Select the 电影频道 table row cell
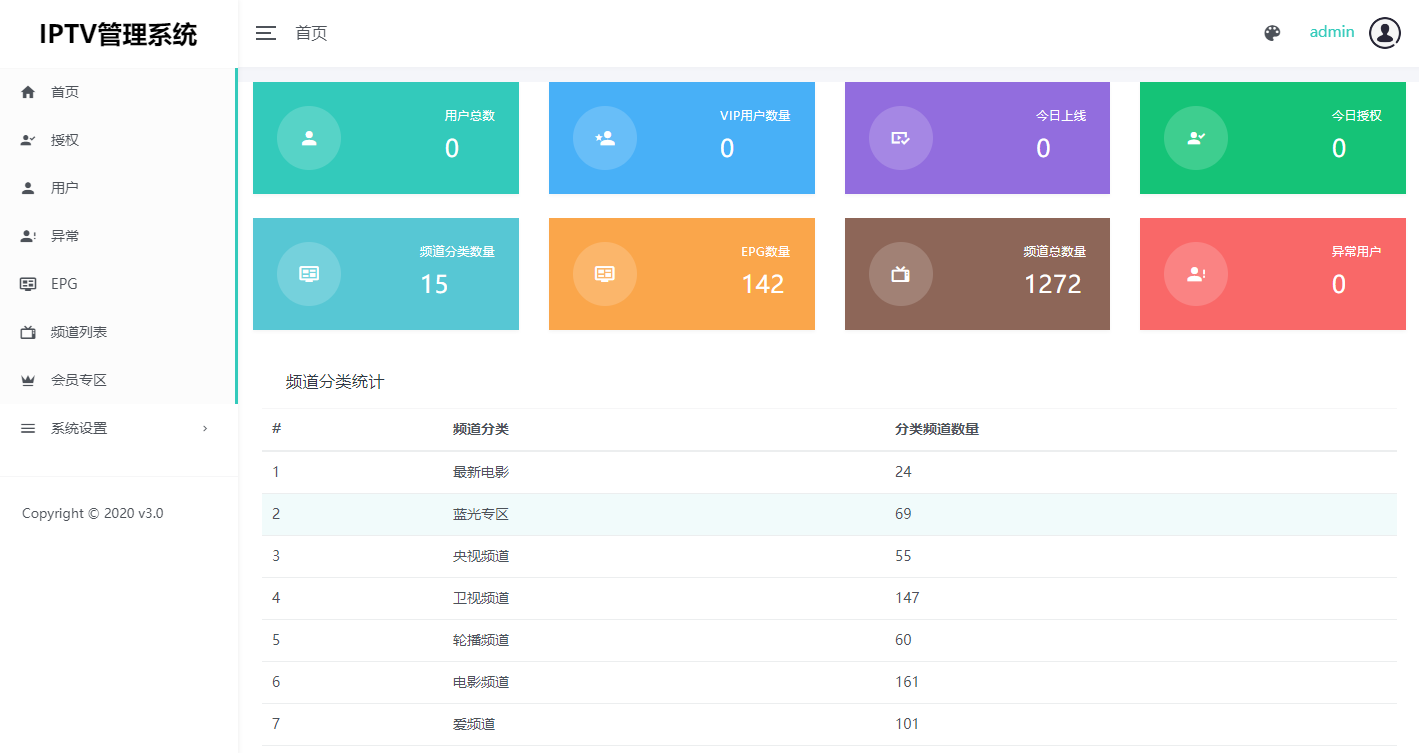This screenshot has width=1419, height=753. pos(481,682)
